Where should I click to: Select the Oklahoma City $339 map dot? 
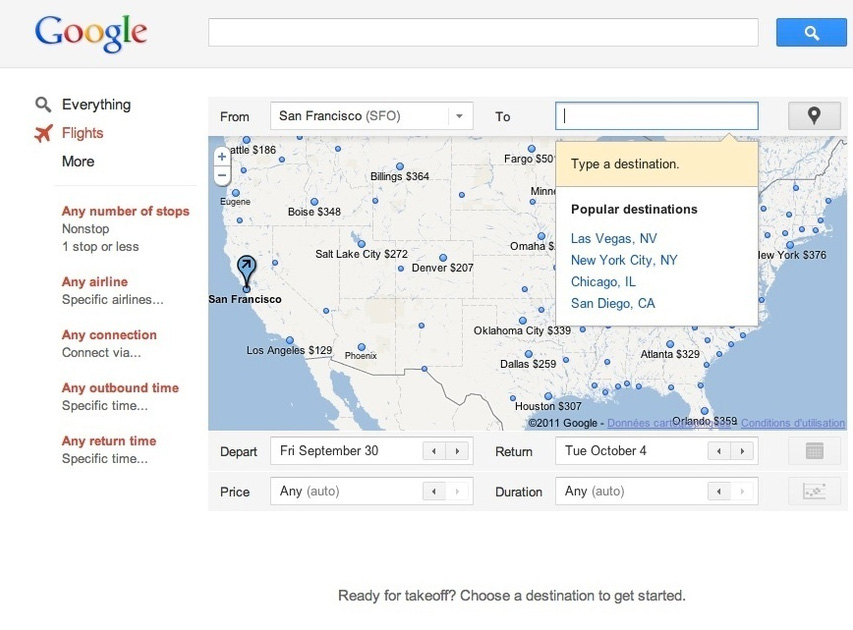(523, 321)
